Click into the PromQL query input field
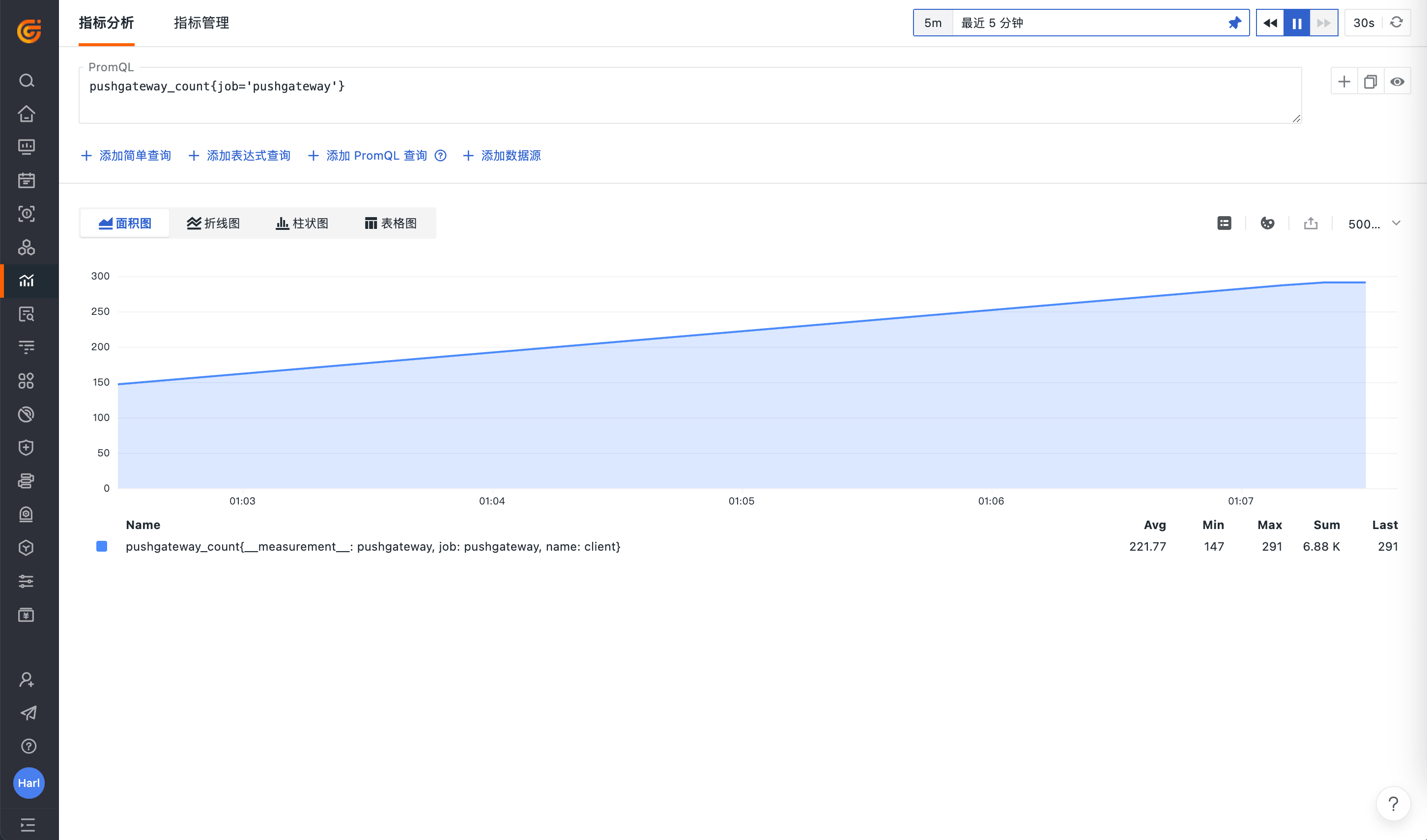 680,99
